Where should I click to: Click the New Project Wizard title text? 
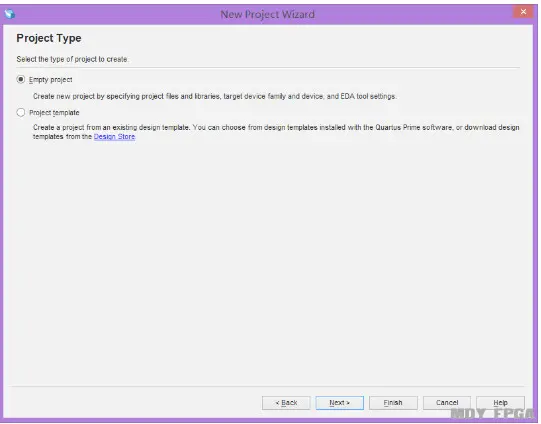[x=267, y=14]
